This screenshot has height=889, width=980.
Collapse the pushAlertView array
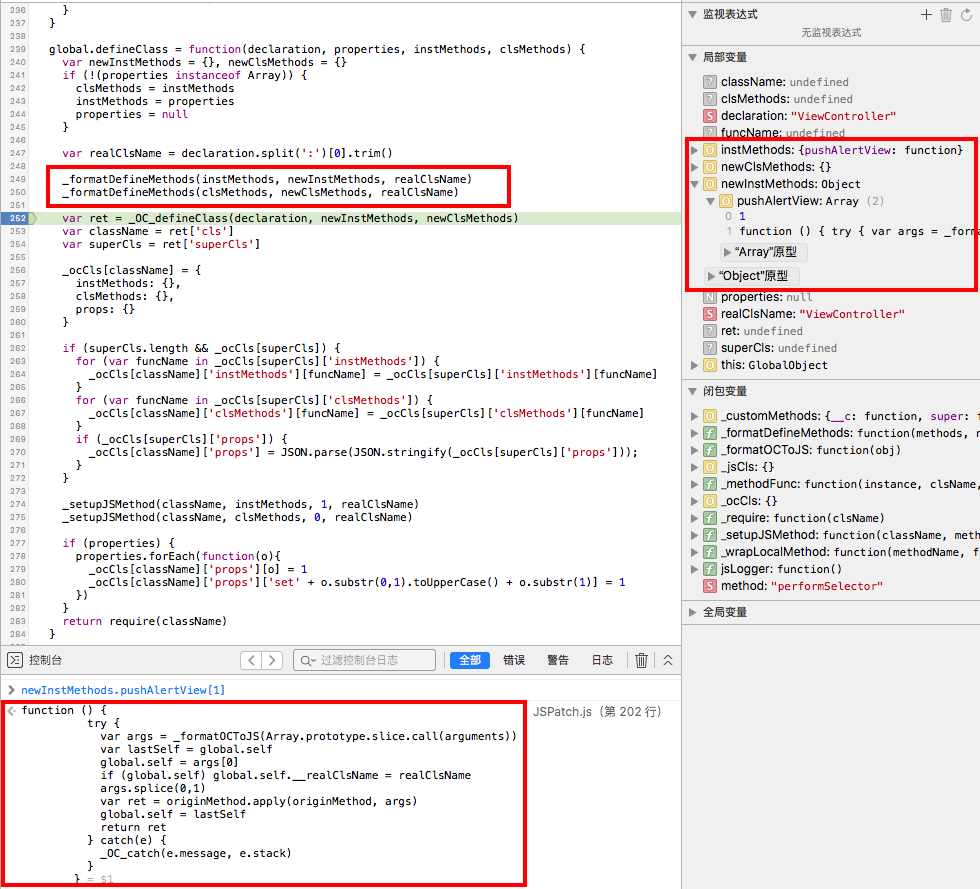pos(710,201)
